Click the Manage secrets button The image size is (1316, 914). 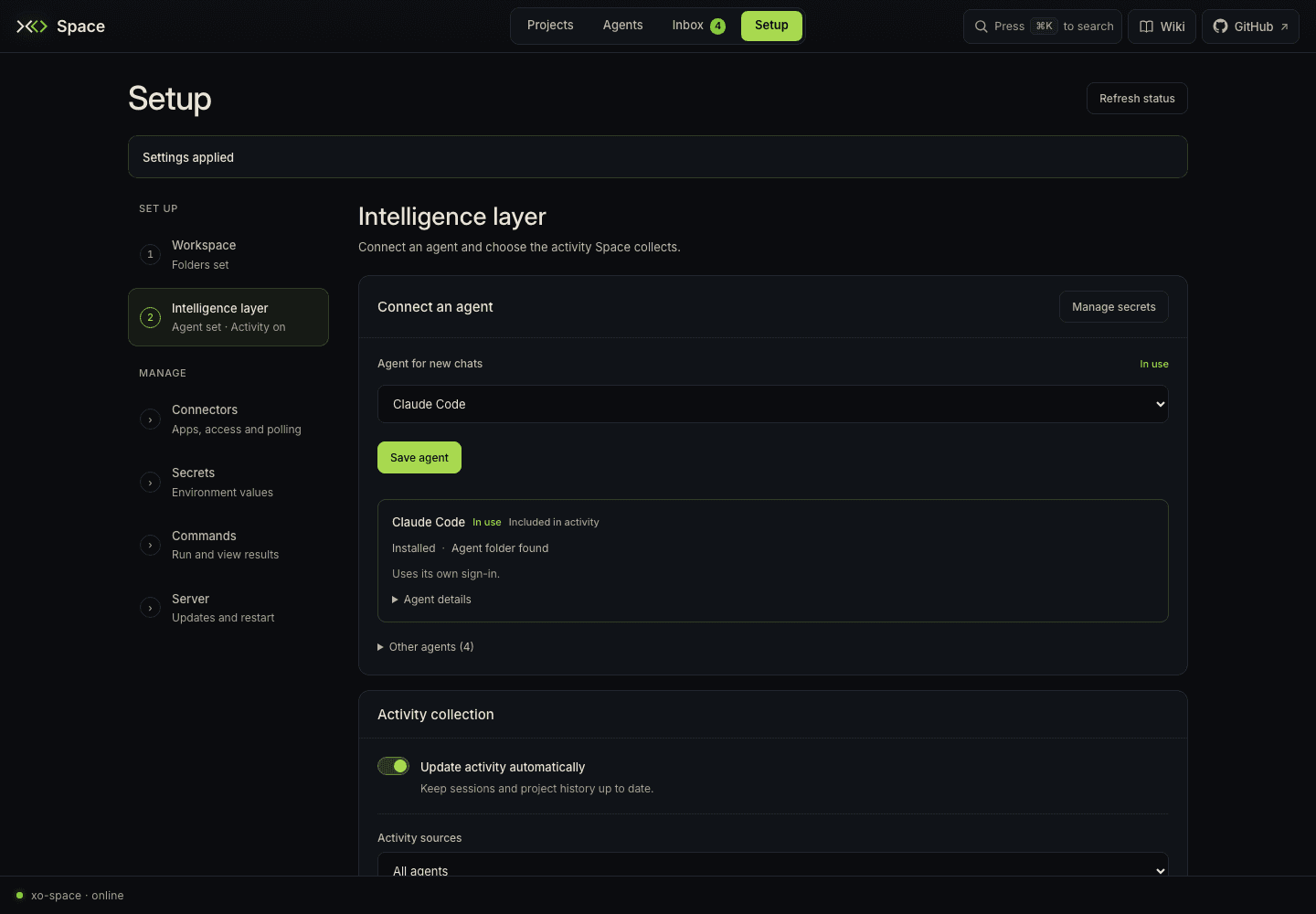[1114, 307]
